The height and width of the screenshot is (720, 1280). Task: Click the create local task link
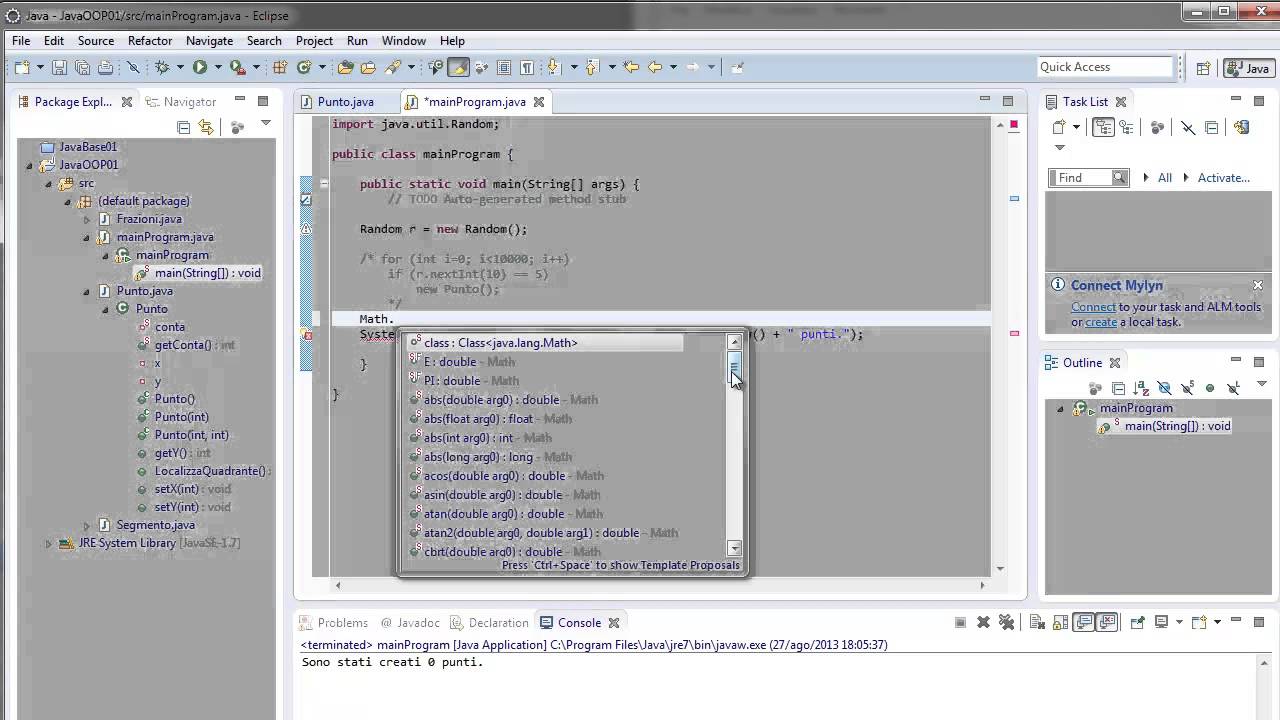tap(1101, 322)
